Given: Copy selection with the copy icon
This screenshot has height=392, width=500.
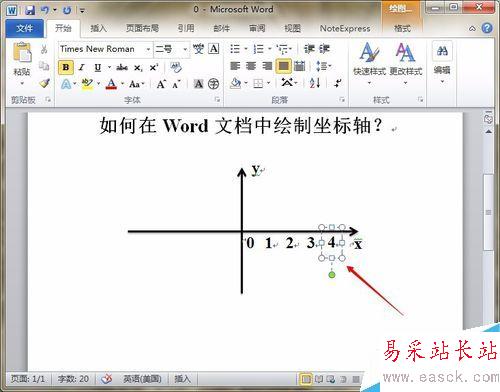Looking at the screenshot, I should click(x=44, y=66).
